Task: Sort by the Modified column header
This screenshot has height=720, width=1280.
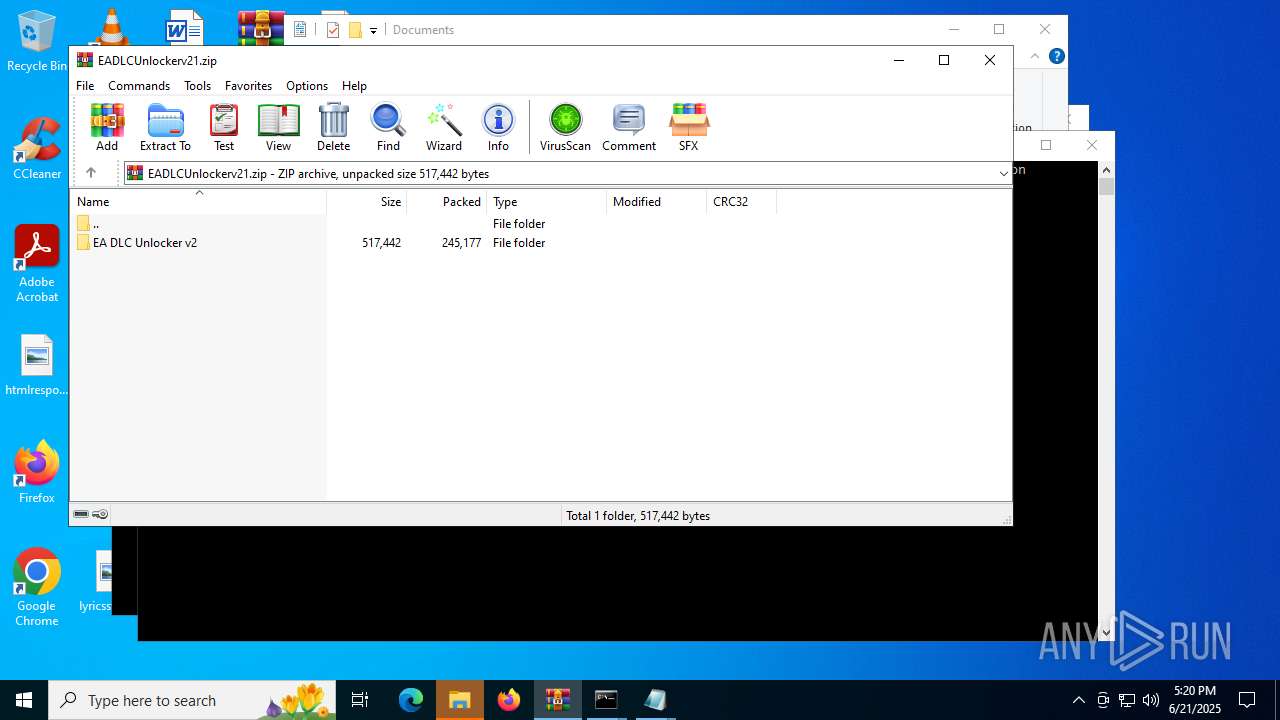Action: coord(657,201)
